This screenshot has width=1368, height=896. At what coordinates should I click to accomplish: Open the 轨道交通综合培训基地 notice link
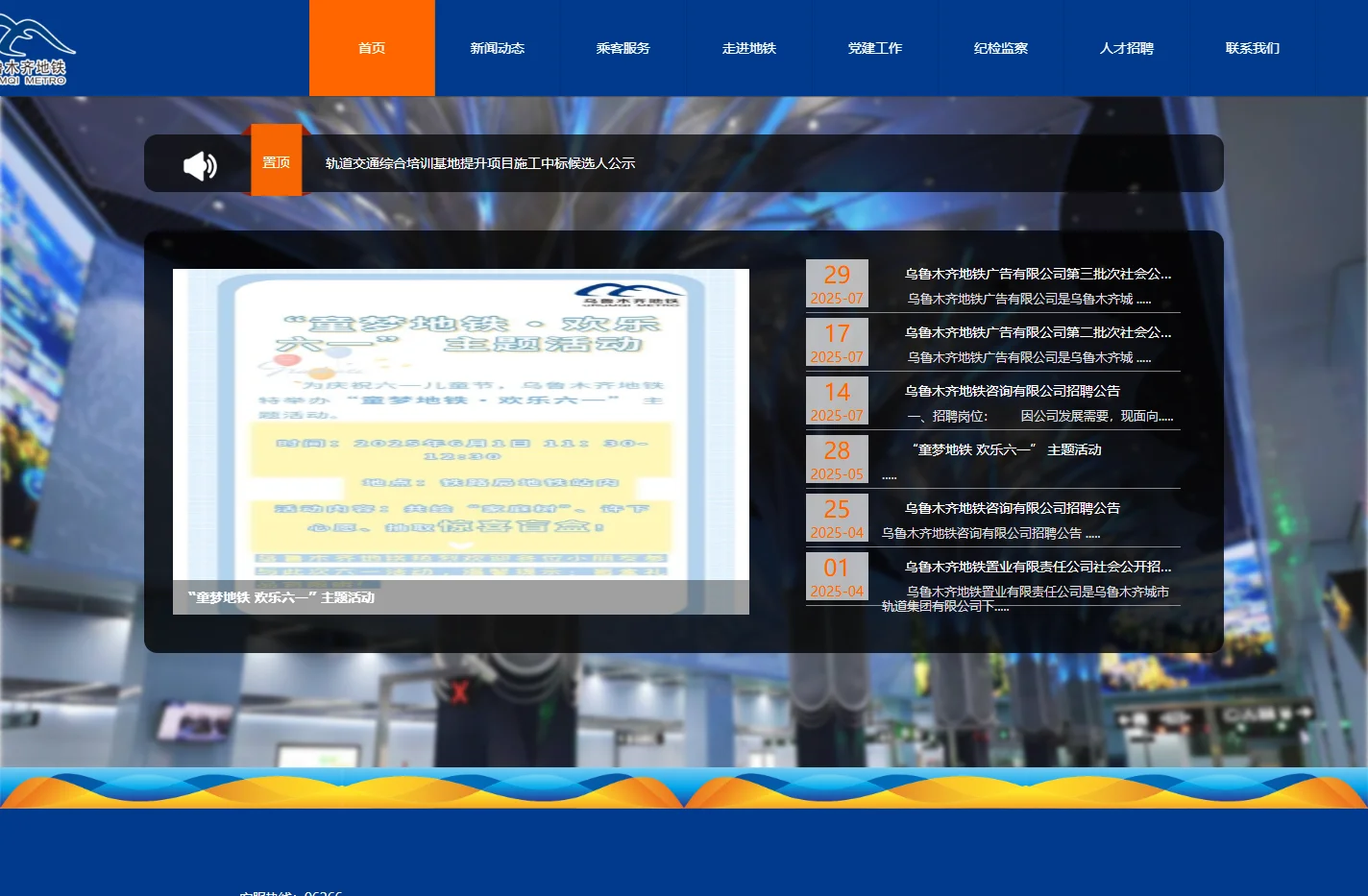click(x=480, y=163)
